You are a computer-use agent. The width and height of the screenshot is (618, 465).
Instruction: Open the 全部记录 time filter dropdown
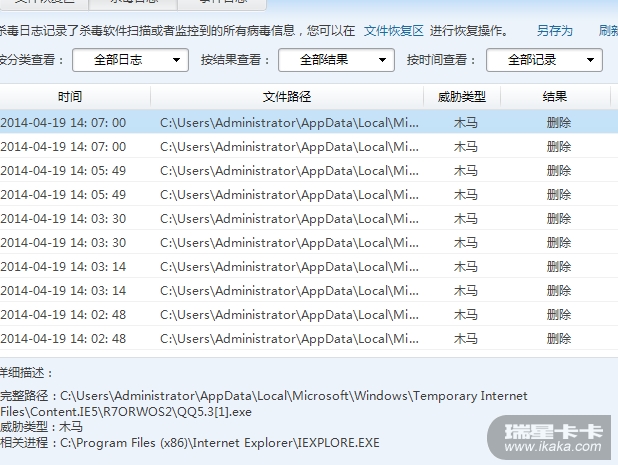coord(544,60)
